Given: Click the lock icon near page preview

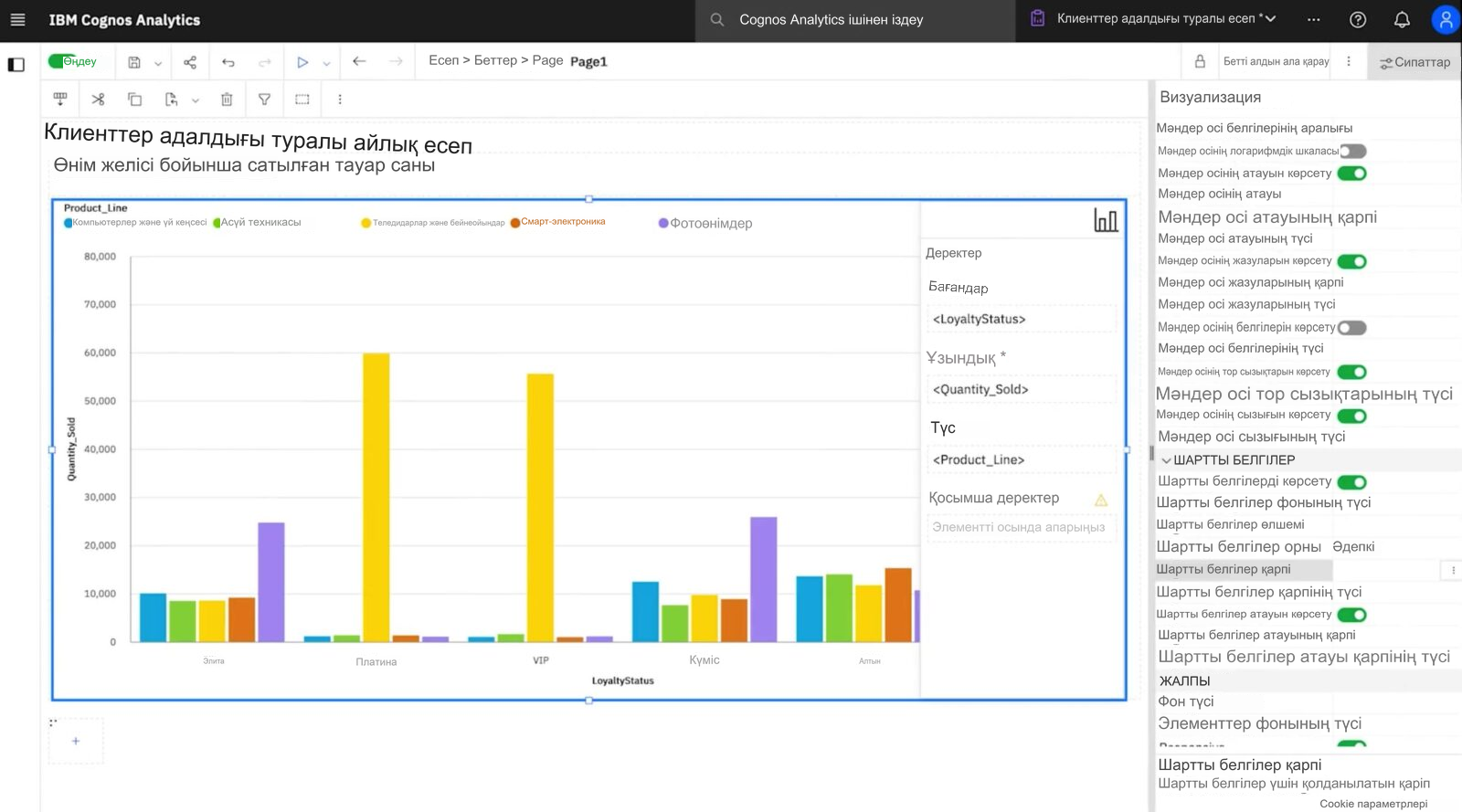Looking at the screenshot, I should point(1200,61).
